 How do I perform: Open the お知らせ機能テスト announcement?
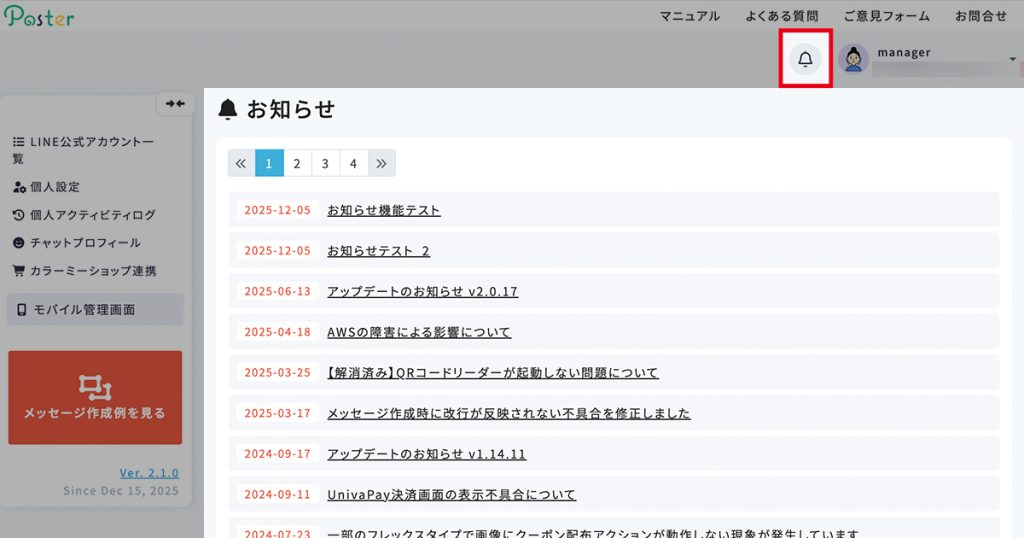pos(383,210)
